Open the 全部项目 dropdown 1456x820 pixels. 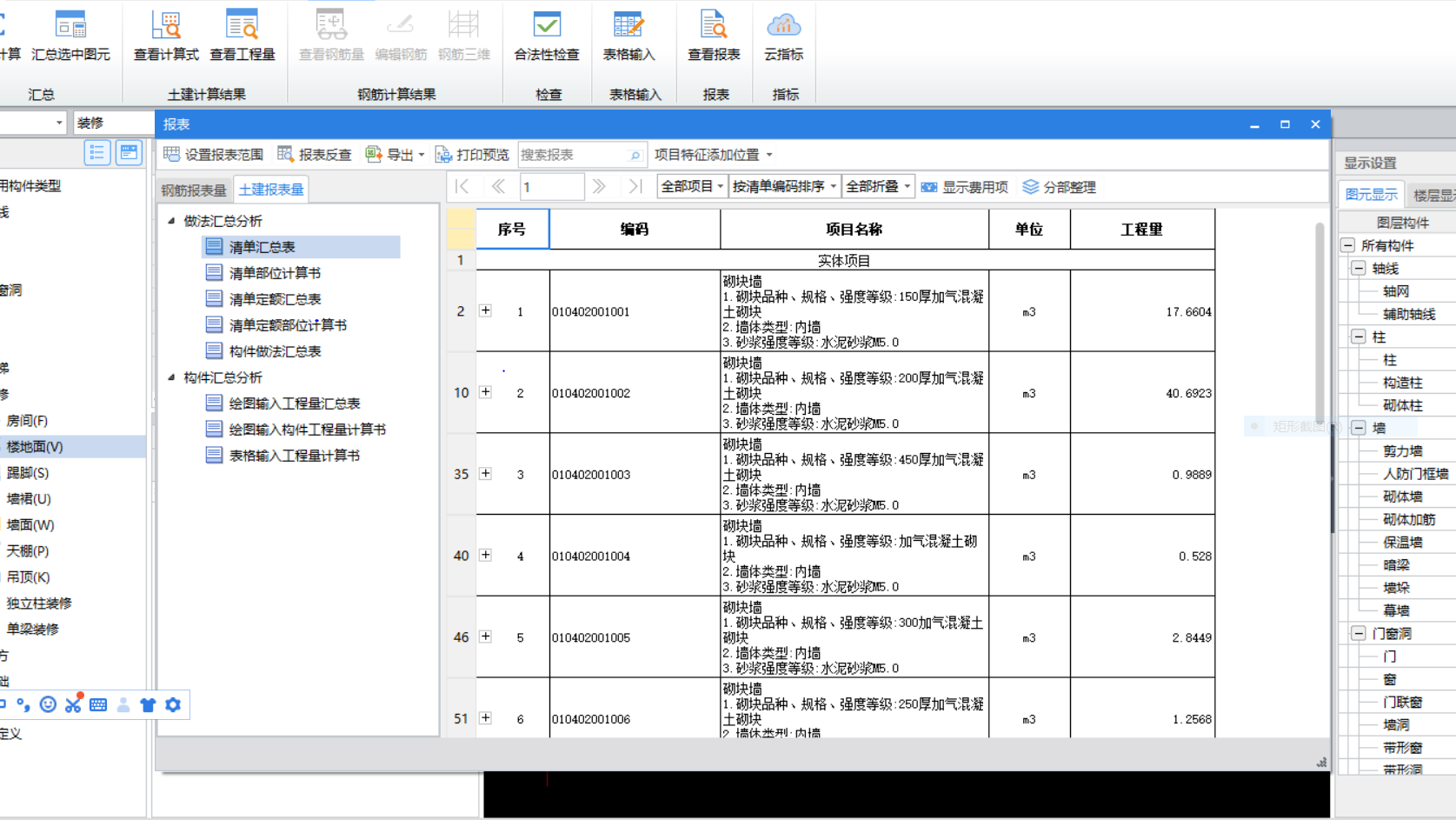[692, 187]
